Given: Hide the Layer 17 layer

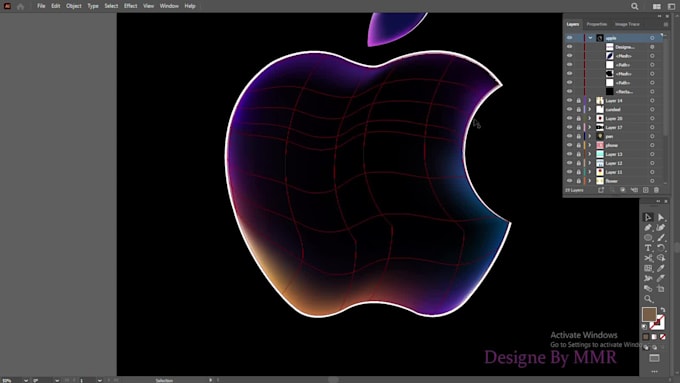Looking at the screenshot, I should tap(569, 127).
